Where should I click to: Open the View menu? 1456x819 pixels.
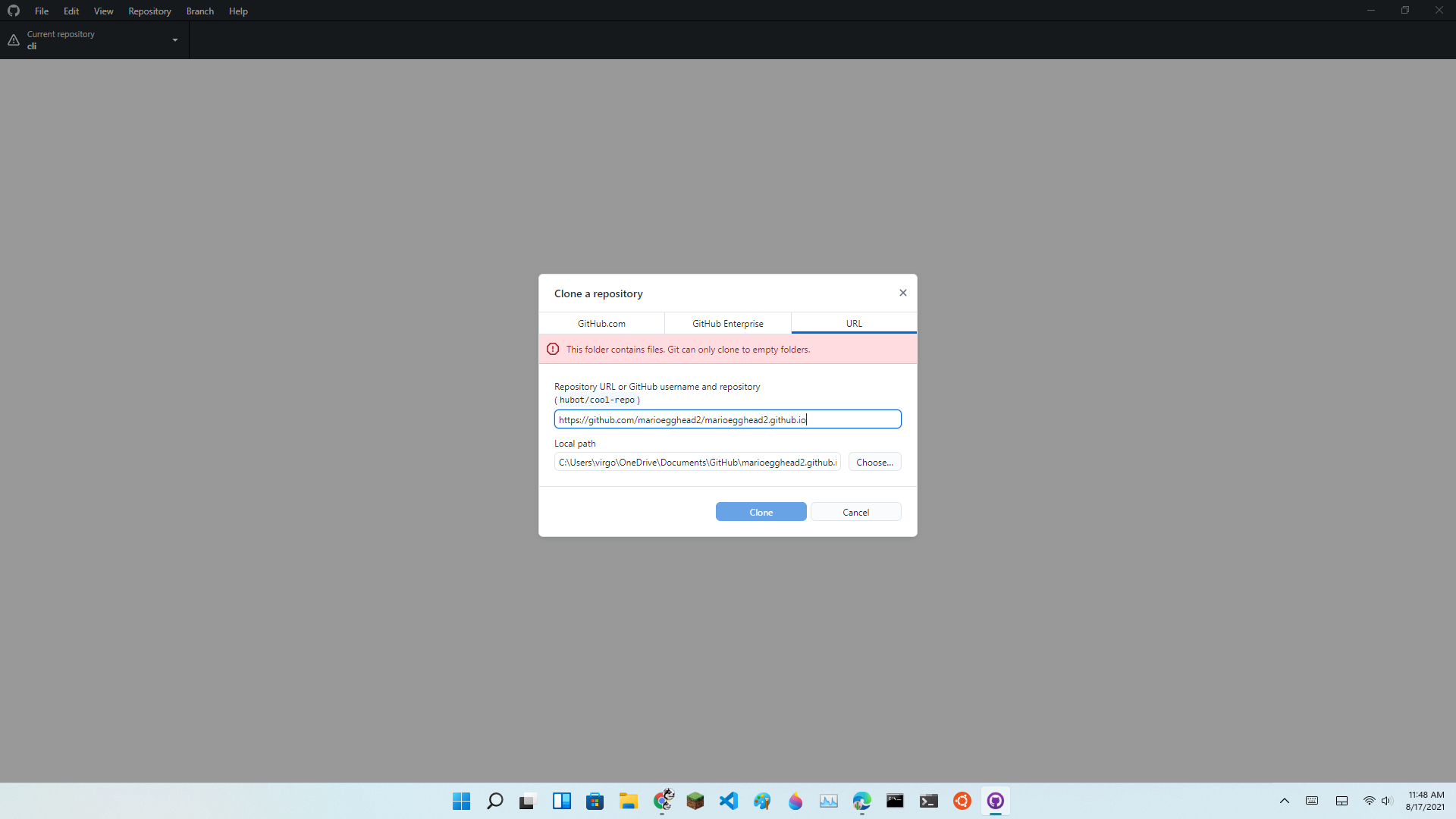pyautogui.click(x=104, y=11)
